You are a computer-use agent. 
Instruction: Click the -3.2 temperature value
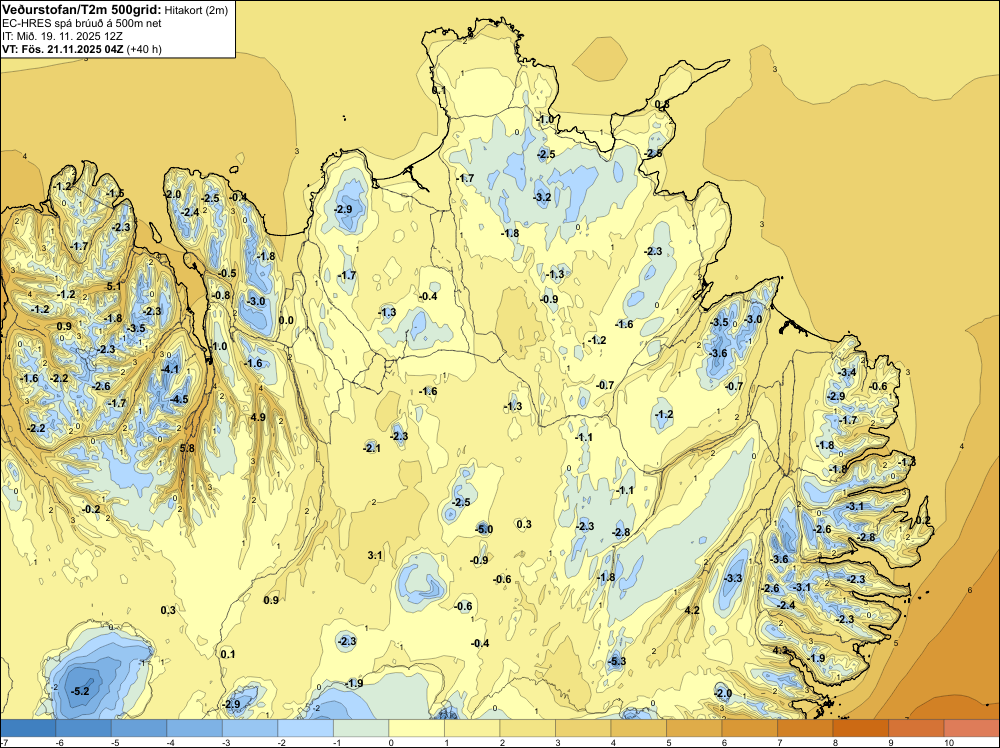pyautogui.click(x=542, y=197)
